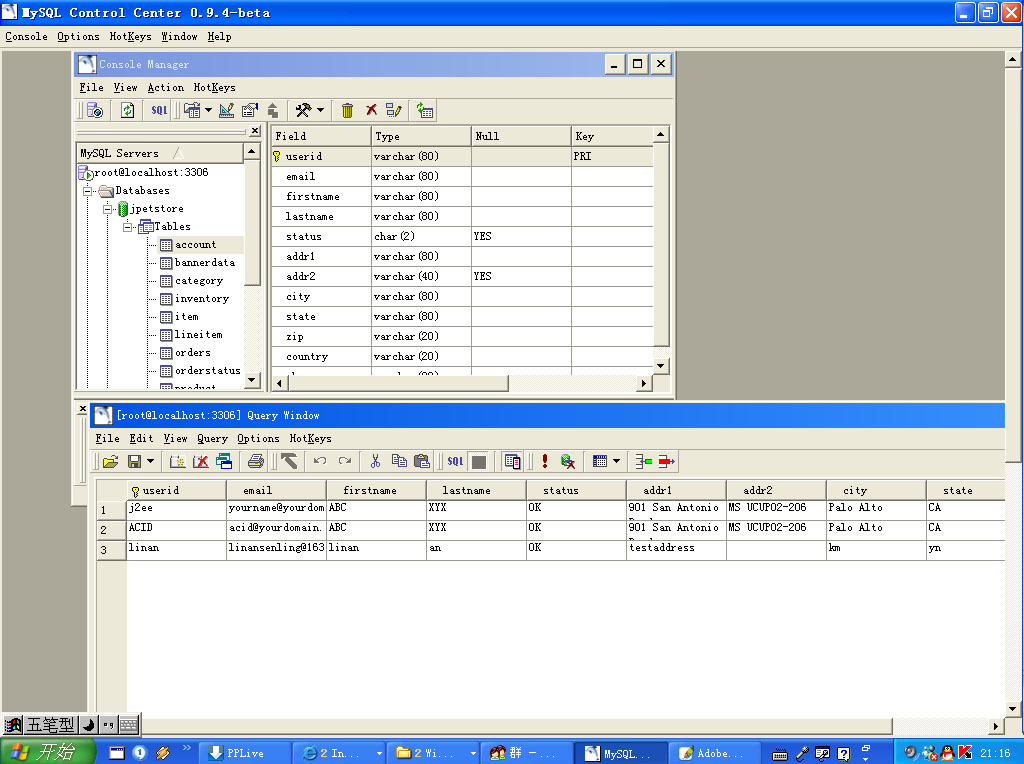1024x764 pixels.
Task: Click the copy icon in Query Window toolbar
Action: click(399, 462)
